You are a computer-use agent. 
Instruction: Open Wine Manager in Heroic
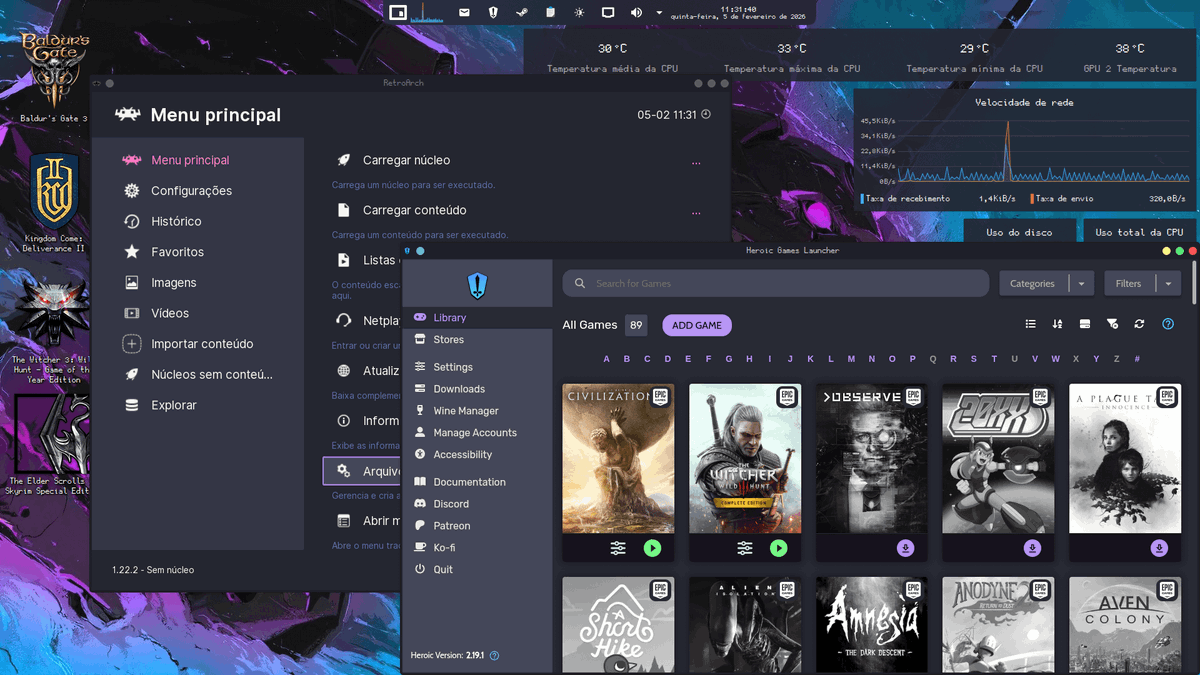click(477, 411)
